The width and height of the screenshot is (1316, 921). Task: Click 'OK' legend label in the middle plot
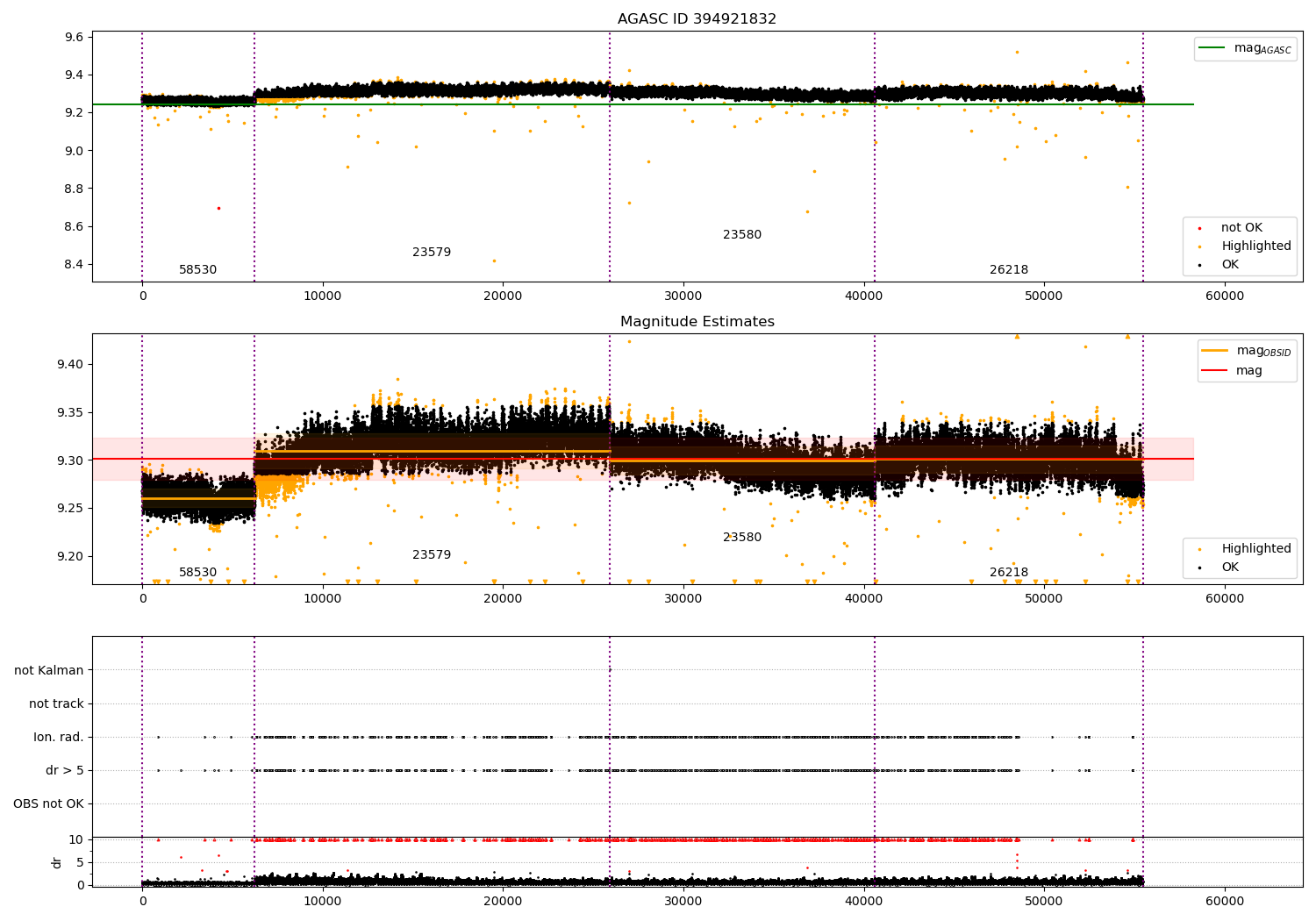[x=1230, y=568]
